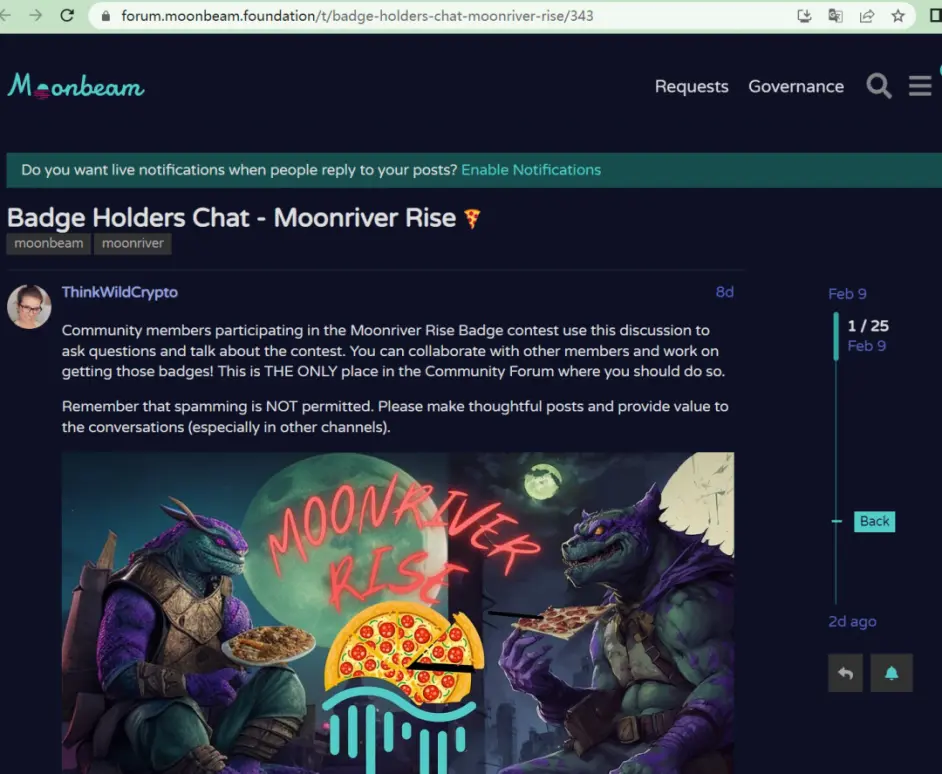This screenshot has height=774, width=942.
Task: Go forward with the browser forward arrow
Action: coord(35,16)
